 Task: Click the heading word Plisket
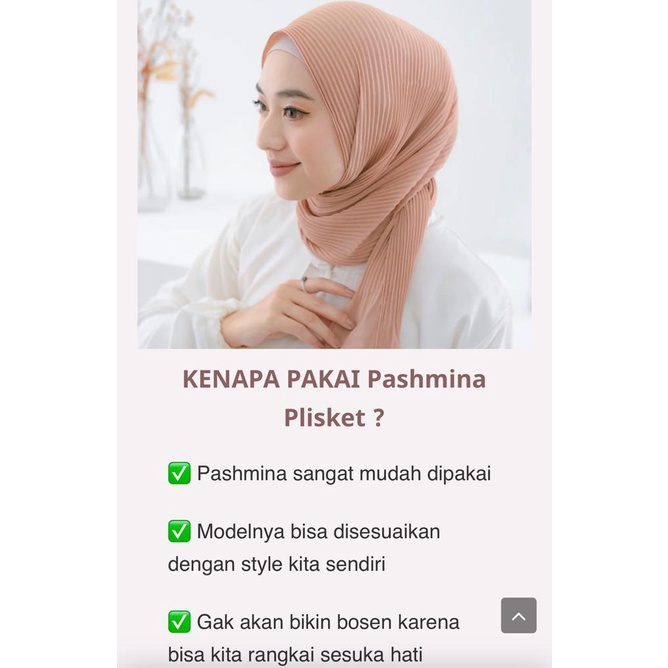pos(324,417)
